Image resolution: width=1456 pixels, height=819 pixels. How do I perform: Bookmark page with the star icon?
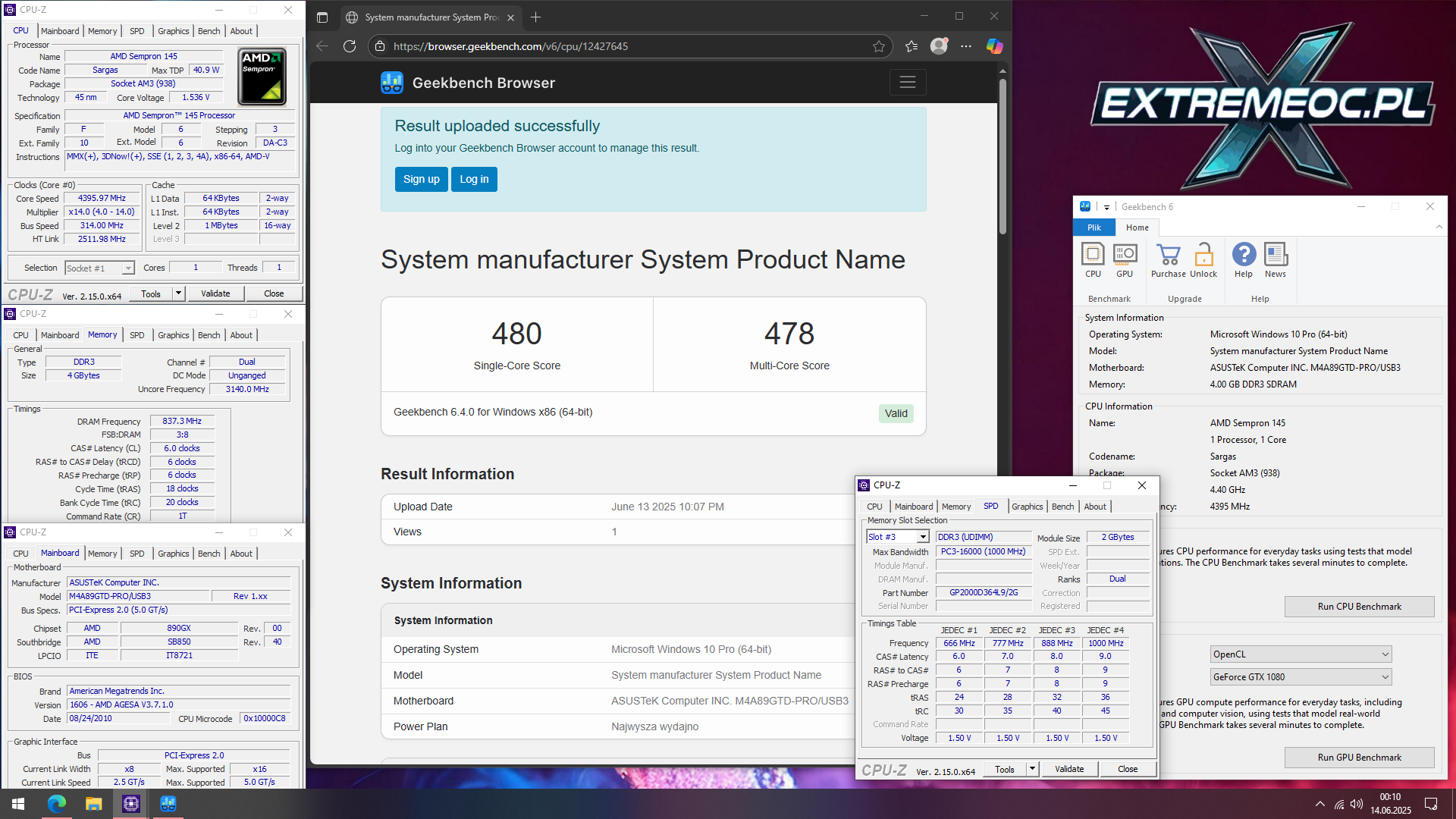point(879,46)
